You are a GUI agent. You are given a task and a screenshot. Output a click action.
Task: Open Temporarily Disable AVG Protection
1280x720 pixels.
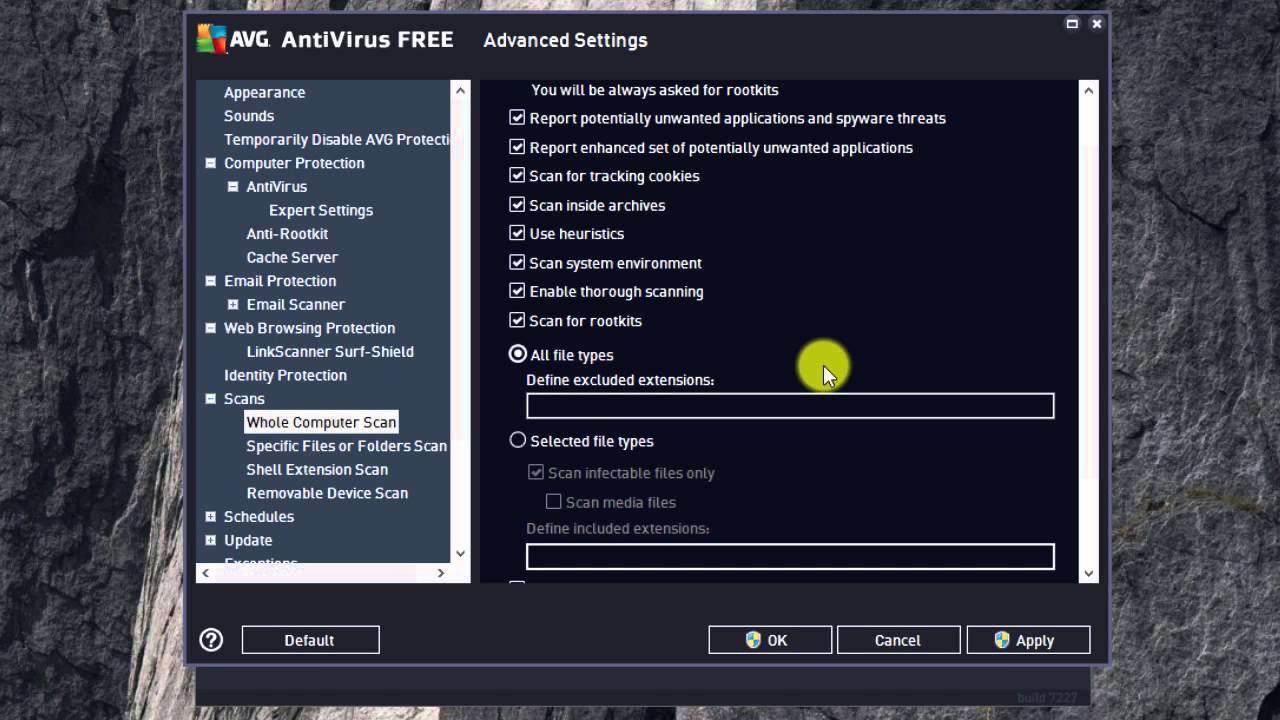[337, 140]
